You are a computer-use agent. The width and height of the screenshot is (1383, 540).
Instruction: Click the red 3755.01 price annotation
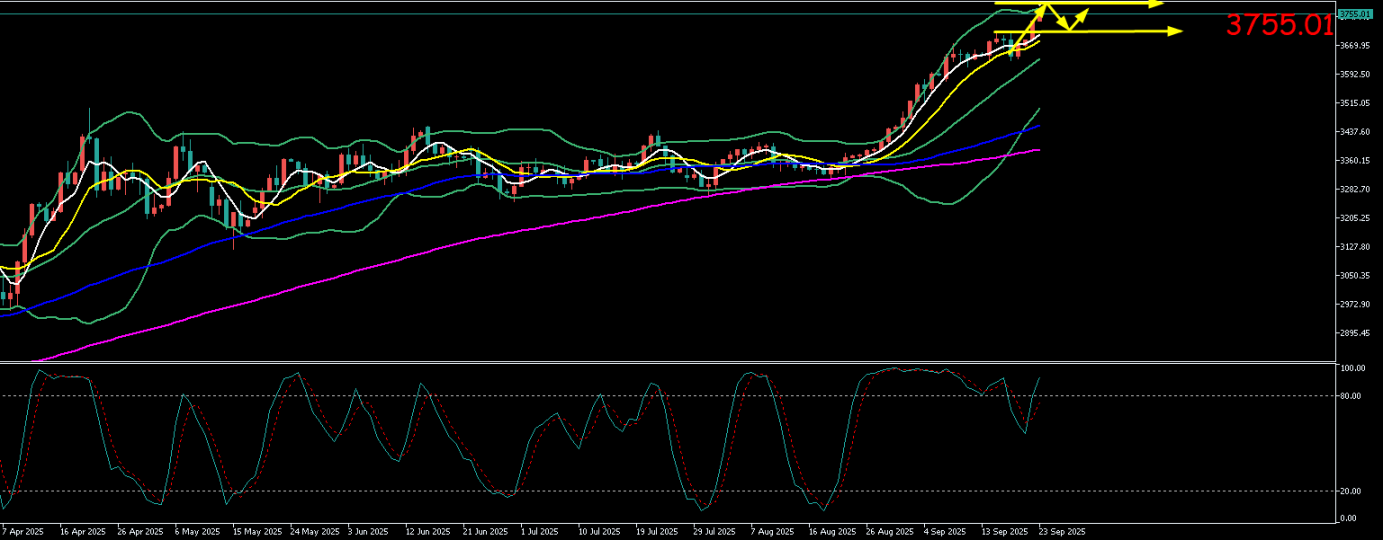click(1279, 25)
